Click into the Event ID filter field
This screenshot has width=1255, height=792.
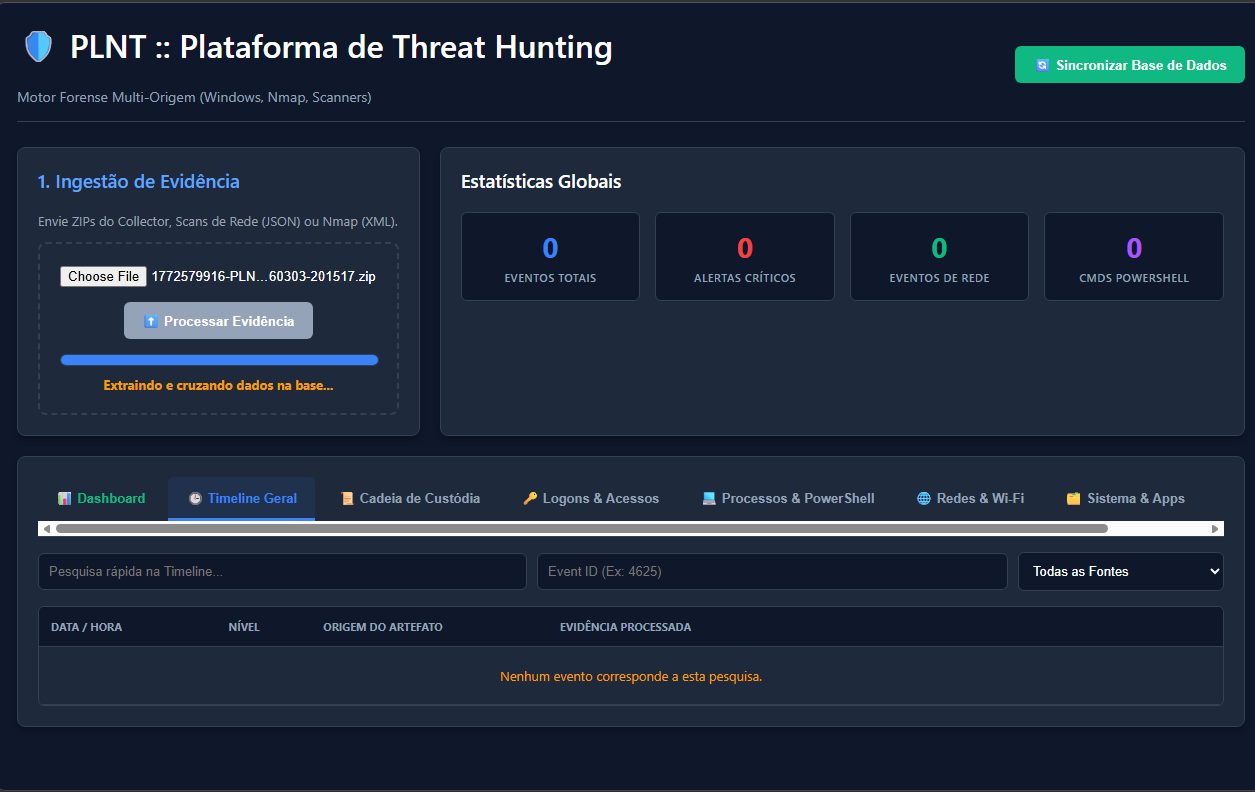[771, 571]
